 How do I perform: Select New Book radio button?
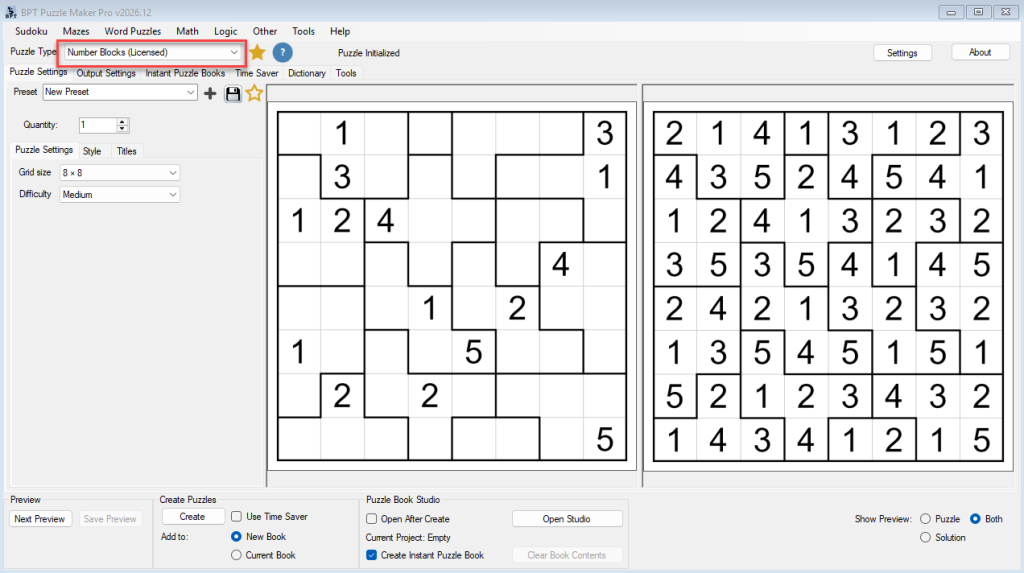(x=236, y=536)
